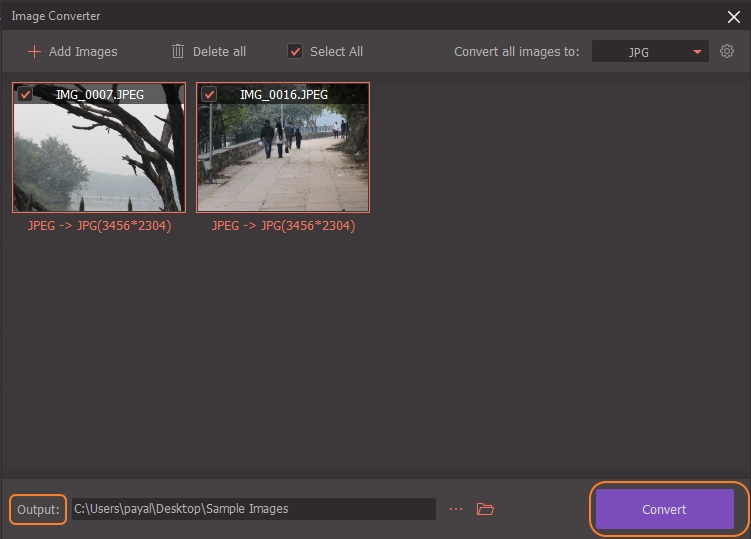This screenshot has height=539, width=751.
Task: Click the trash can icon for Delete all
Action: (x=178, y=51)
